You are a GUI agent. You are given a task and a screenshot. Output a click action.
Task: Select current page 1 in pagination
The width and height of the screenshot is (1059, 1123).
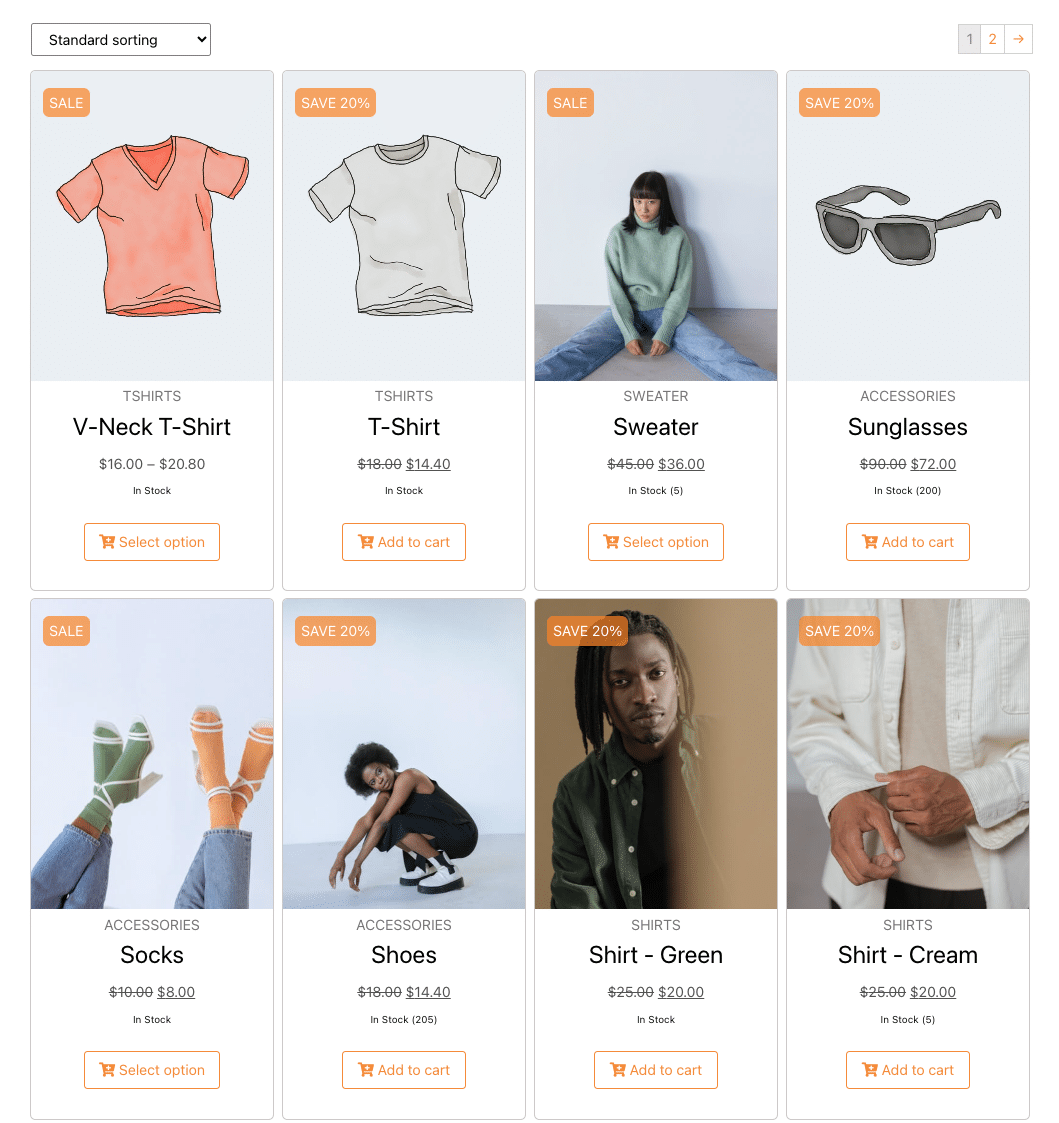click(x=969, y=39)
